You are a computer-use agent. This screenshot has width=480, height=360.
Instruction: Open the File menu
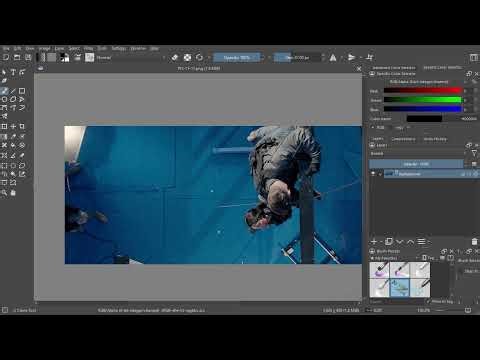coord(6,49)
